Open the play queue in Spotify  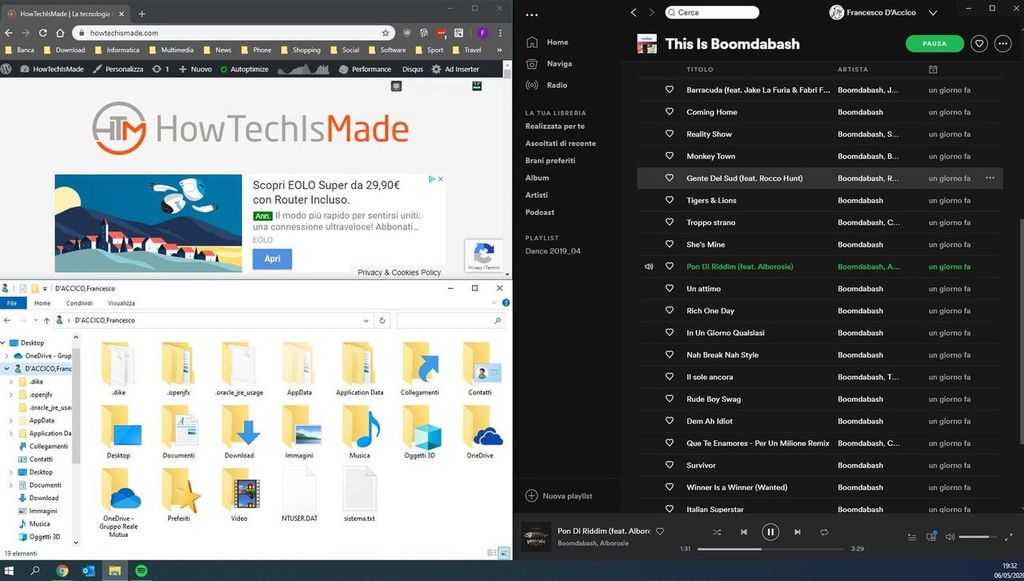coord(913,537)
